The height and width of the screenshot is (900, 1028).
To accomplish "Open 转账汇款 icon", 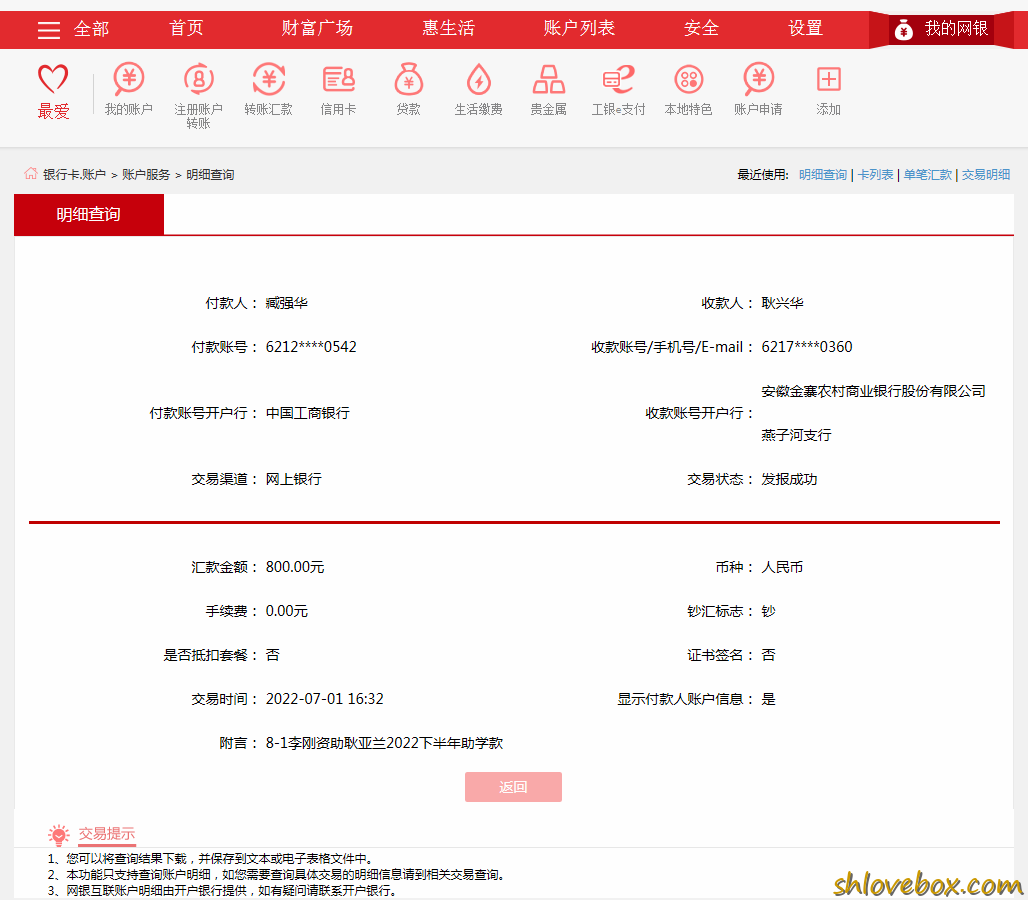I will click(x=269, y=79).
